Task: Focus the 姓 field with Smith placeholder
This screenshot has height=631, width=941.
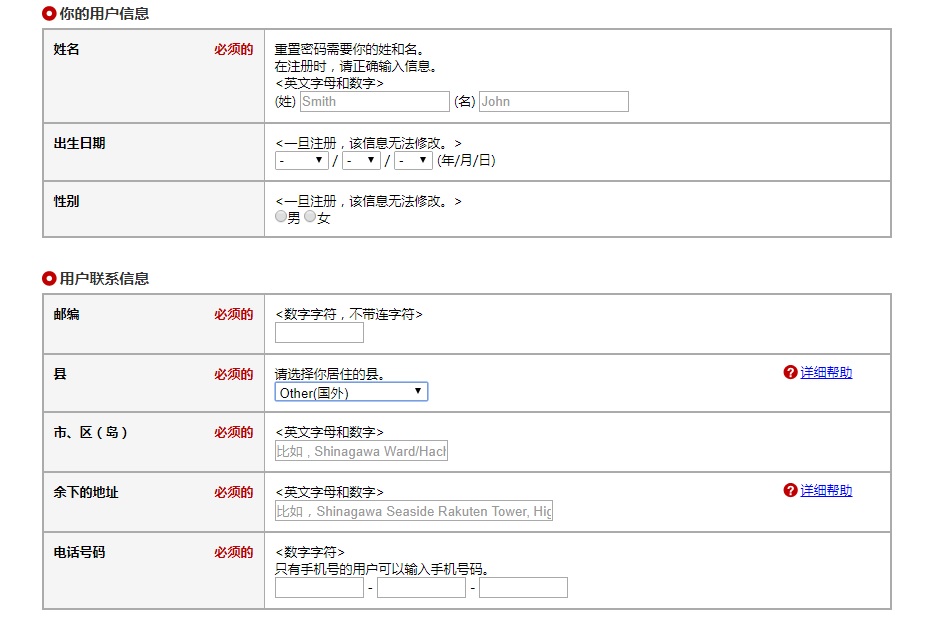Action: pos(374,101)
